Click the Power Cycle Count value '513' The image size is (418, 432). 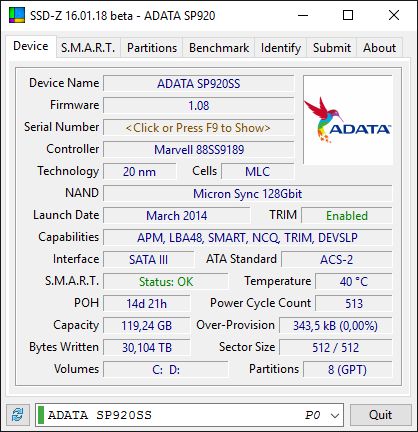354,304
